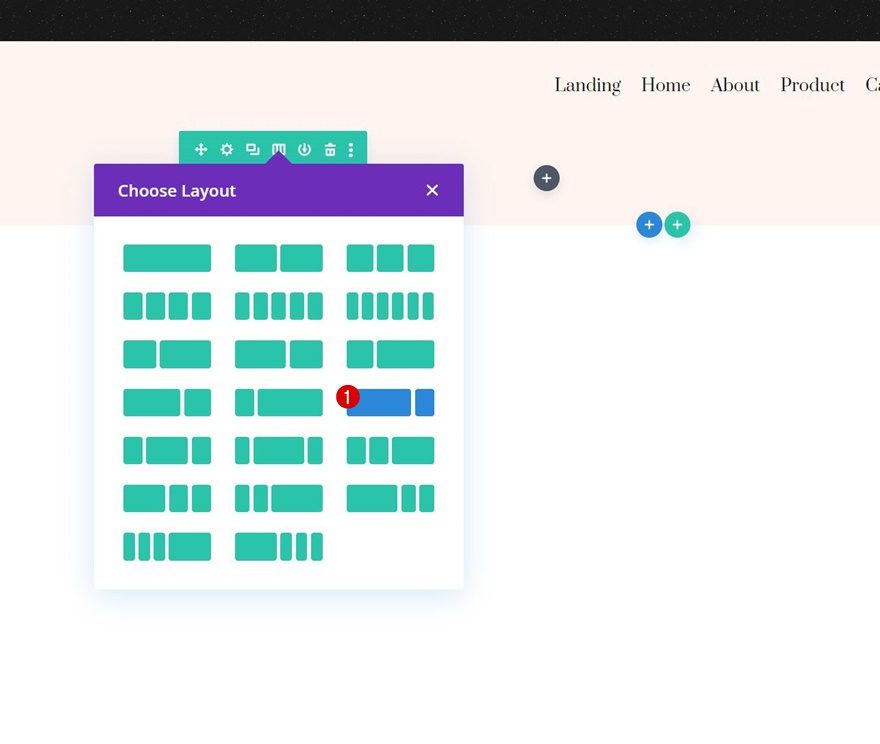Select the two equal columns layout
880x744 pixels.
(278, 258)
